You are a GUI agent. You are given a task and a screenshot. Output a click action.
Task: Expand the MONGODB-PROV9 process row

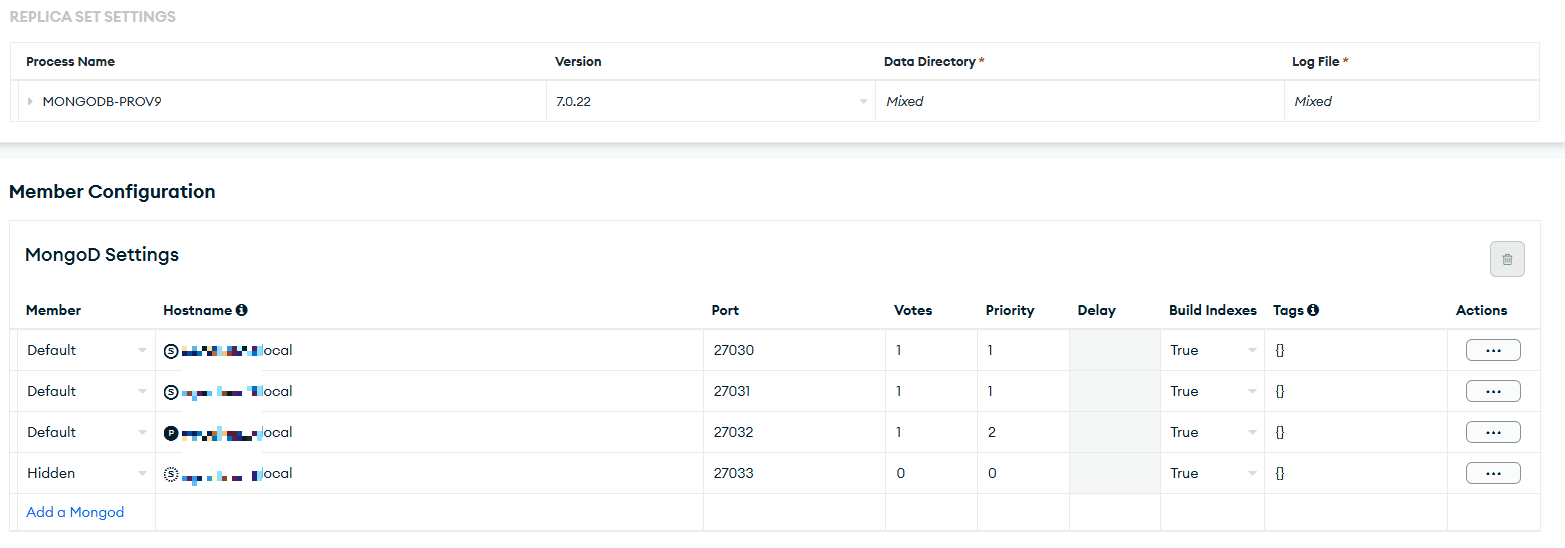point(30,101)
